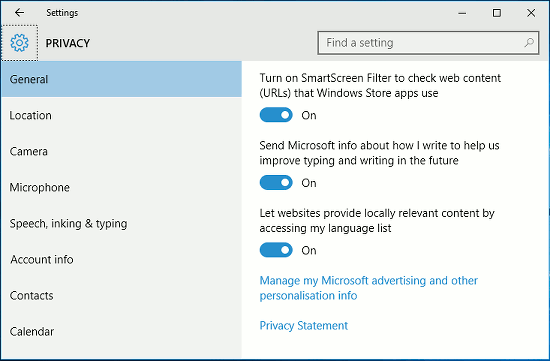Maximize the Settings window

click(x=497, y=13)
